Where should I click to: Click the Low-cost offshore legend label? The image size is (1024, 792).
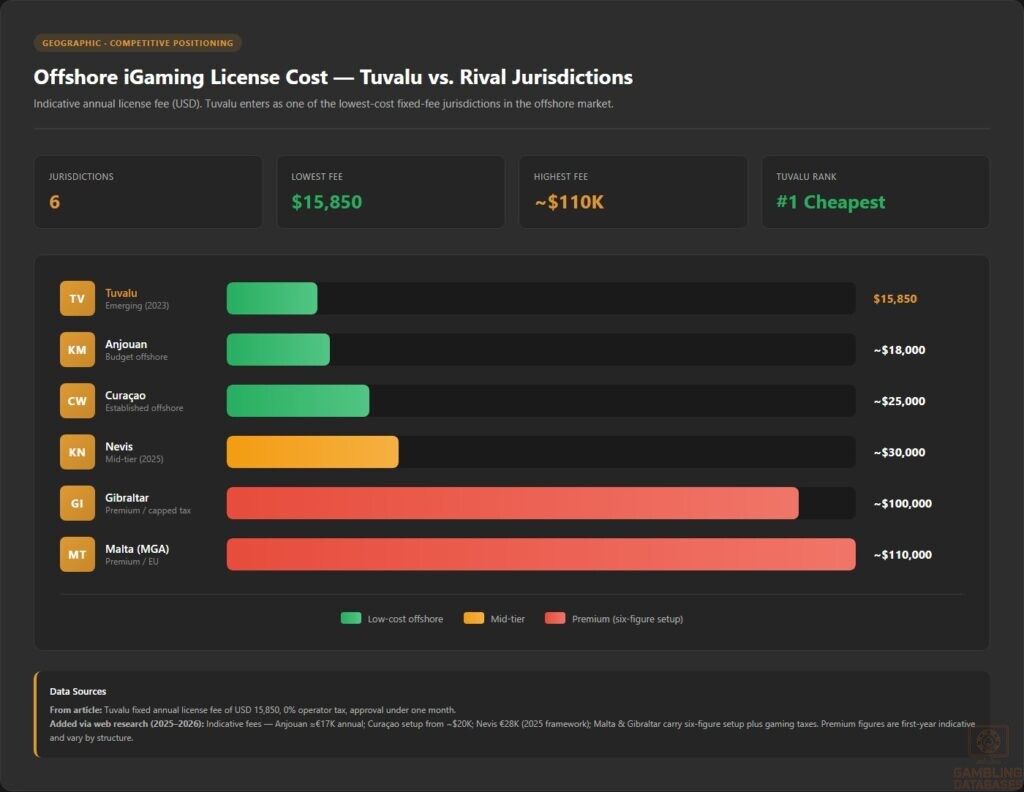[405, 618]
